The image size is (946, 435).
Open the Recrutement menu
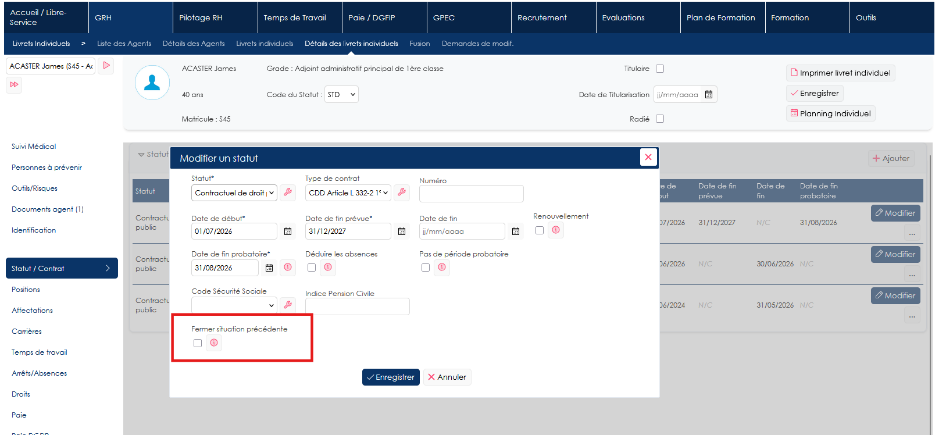point(553,17)
